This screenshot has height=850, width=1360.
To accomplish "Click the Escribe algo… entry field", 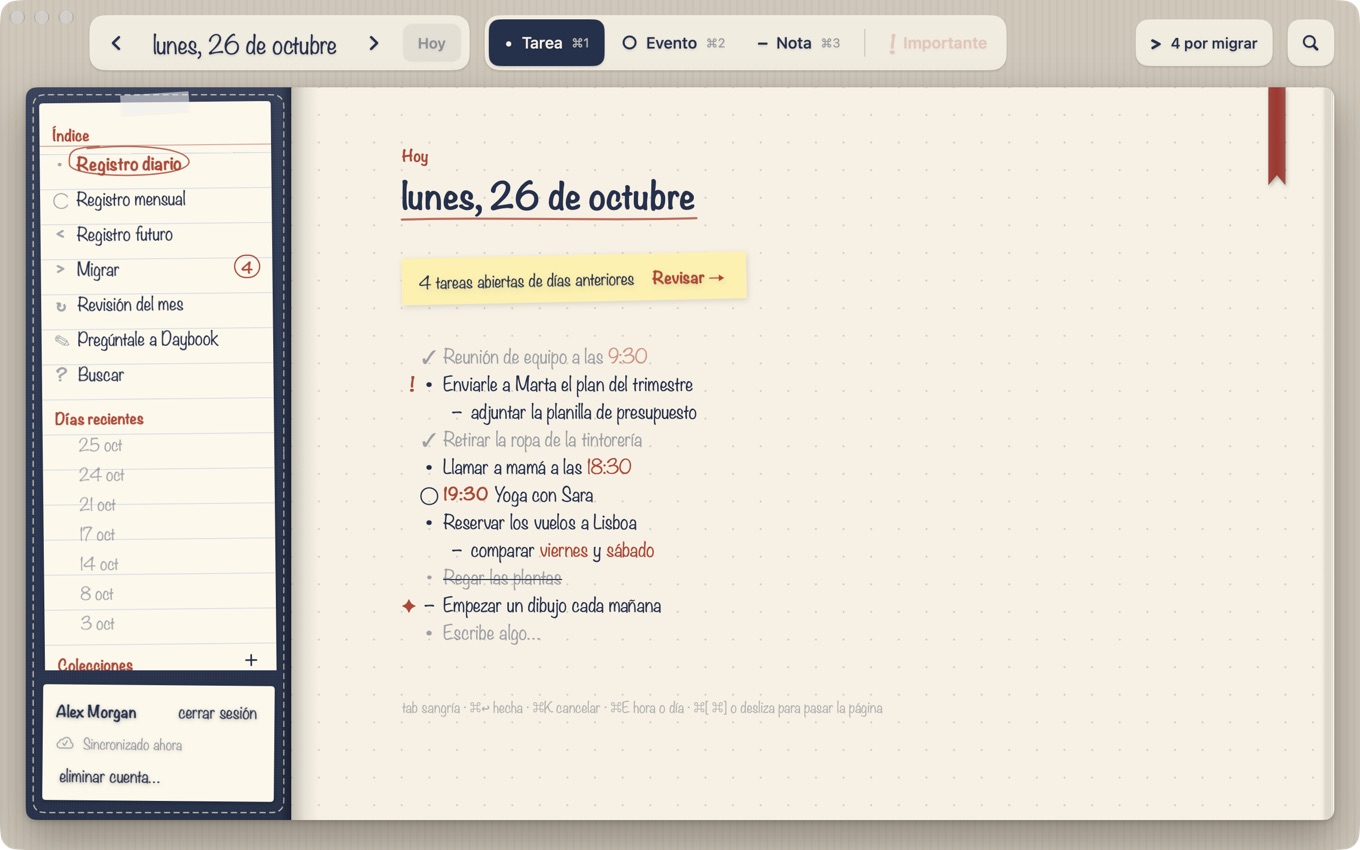I will pos(492,633).
